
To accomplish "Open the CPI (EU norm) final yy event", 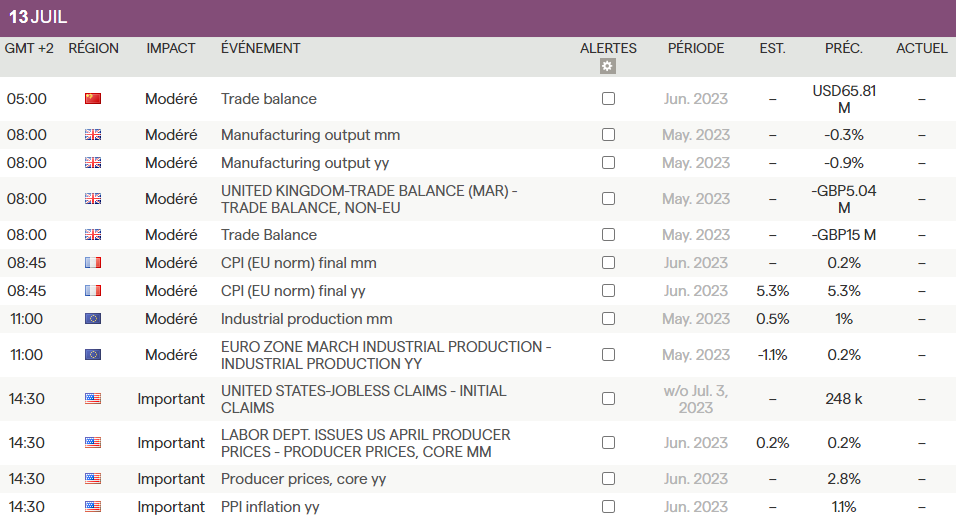I will click(298, 291).
